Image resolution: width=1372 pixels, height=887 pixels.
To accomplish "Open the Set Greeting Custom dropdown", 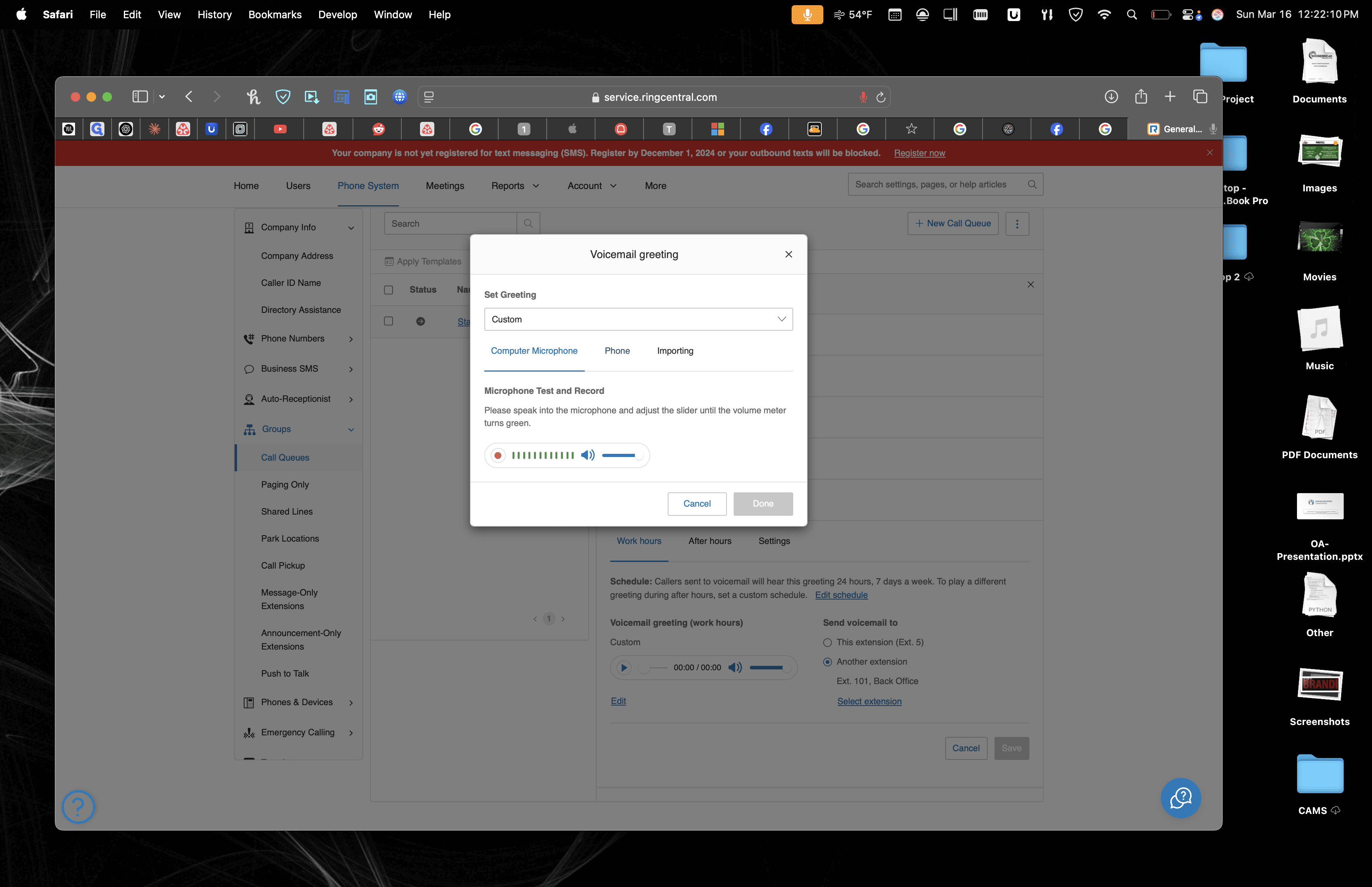I will click(x=638, y=319).
